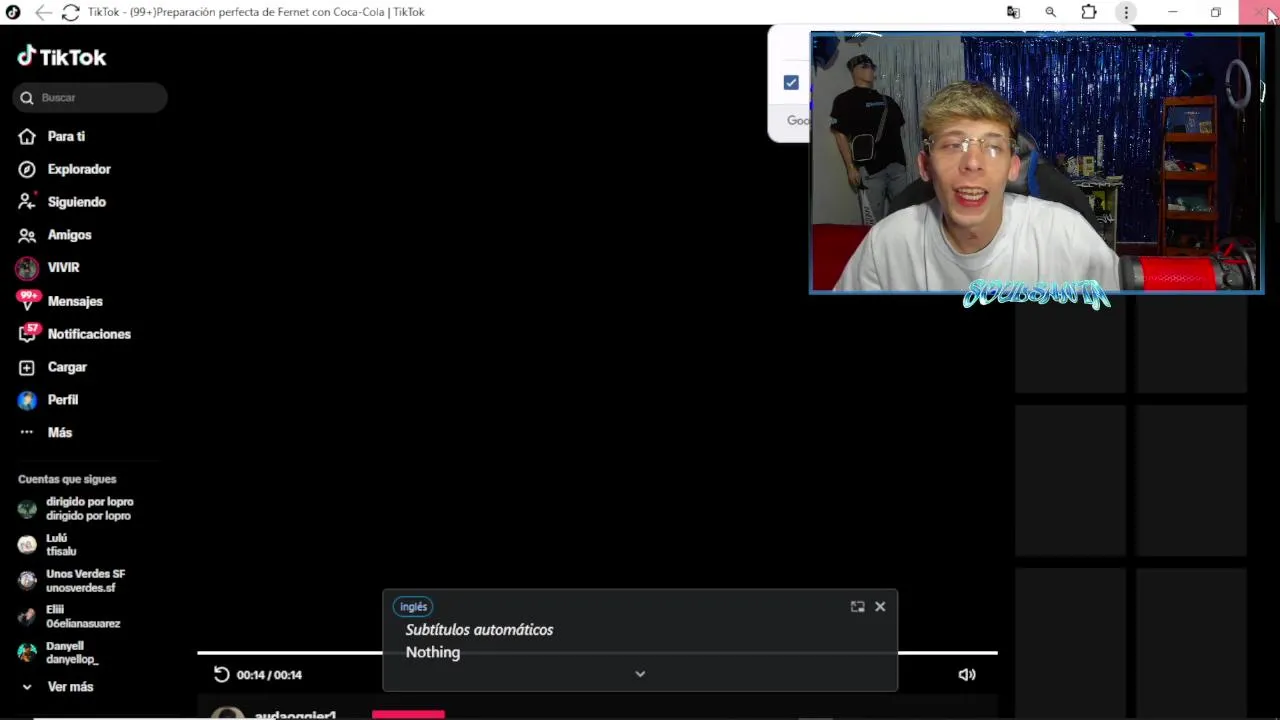
Task: Open the Explorador page
Action: (65, 169)
